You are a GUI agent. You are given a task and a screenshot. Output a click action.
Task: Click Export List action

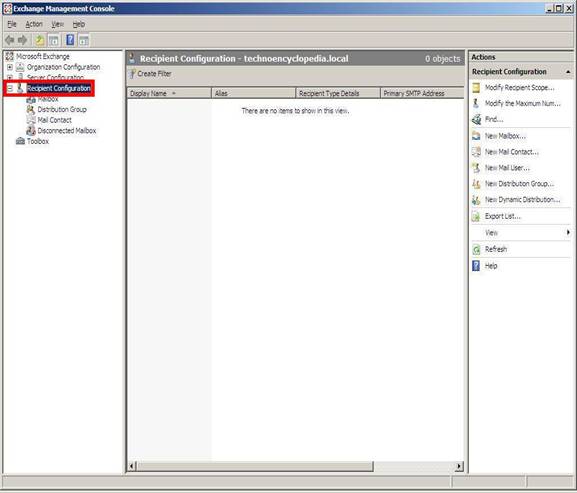point(503,216)
